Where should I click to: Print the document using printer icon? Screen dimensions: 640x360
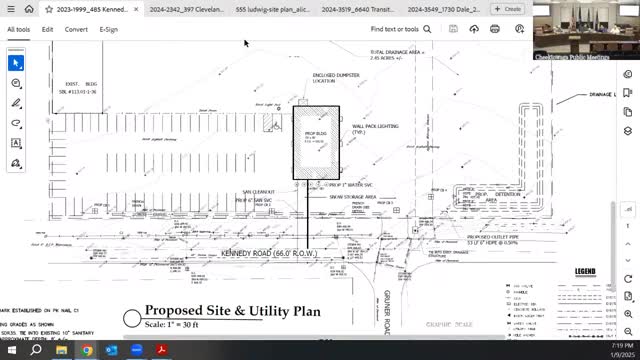pos(495,29)
